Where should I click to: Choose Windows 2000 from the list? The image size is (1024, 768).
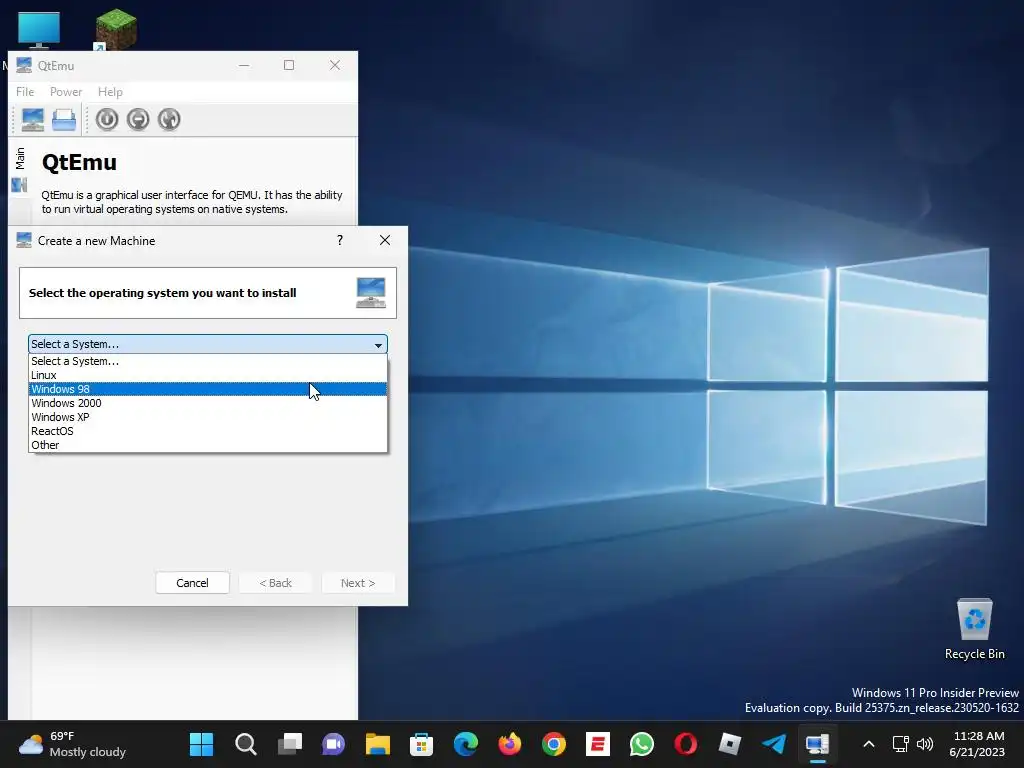pyautogui.click(x=208, y=403)
